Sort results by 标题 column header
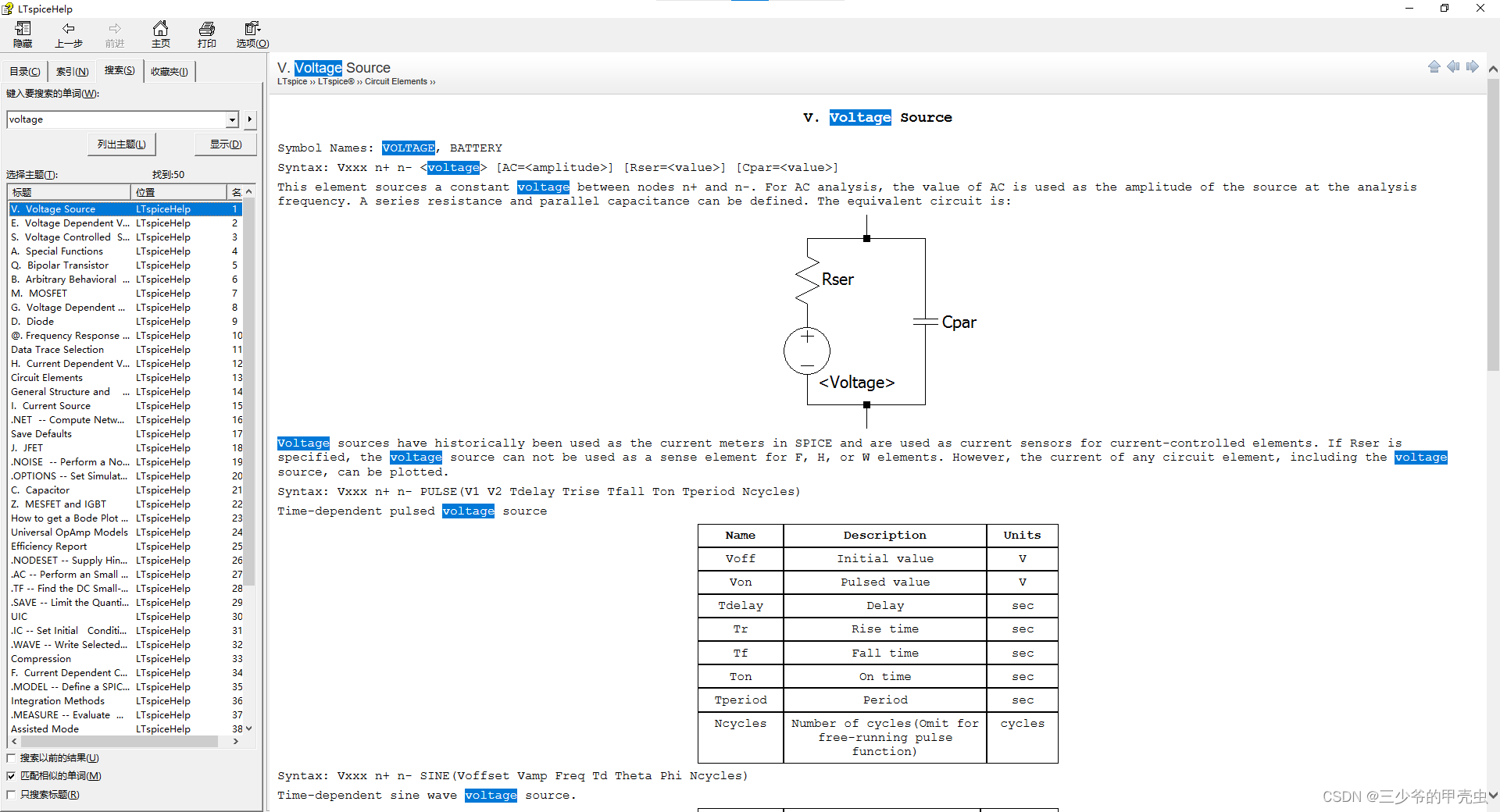The image size is (1500, 812). pyautogui.click(x=69, y=192)
